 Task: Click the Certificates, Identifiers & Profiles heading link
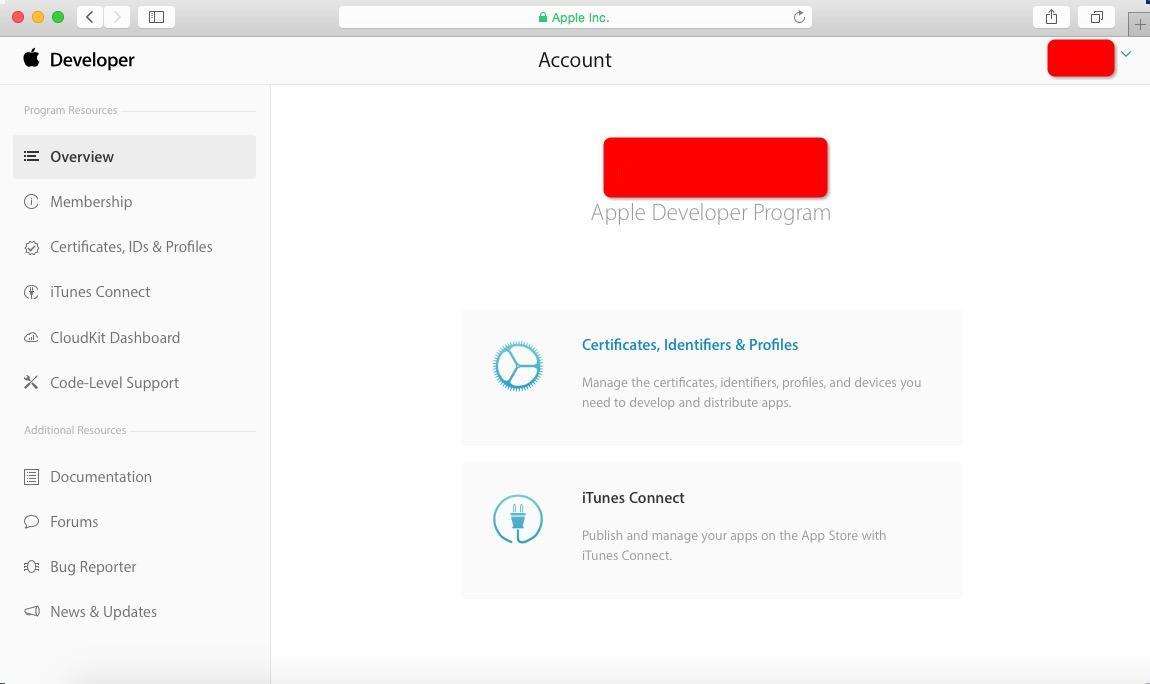pyautogui.click(x=689, y=345)
